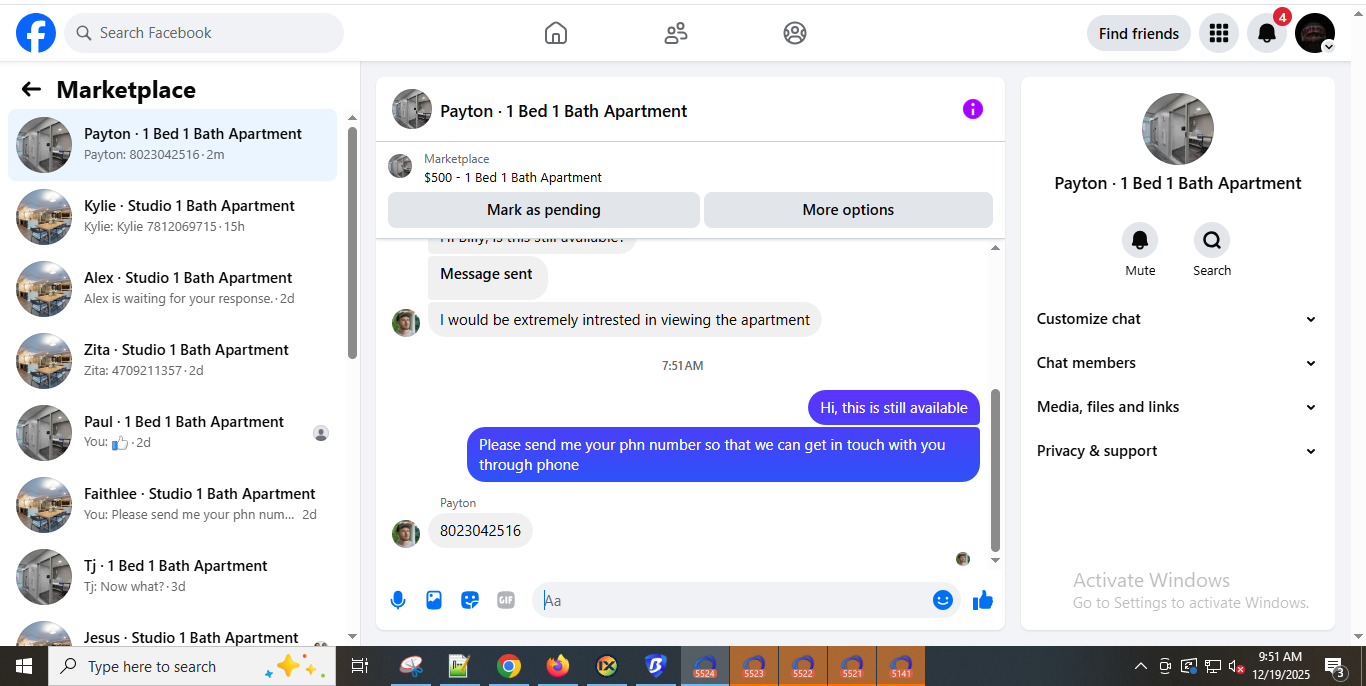Click More options button
Image resolution: width=1366 pixels, height=686 pixels.
[848, 210]
